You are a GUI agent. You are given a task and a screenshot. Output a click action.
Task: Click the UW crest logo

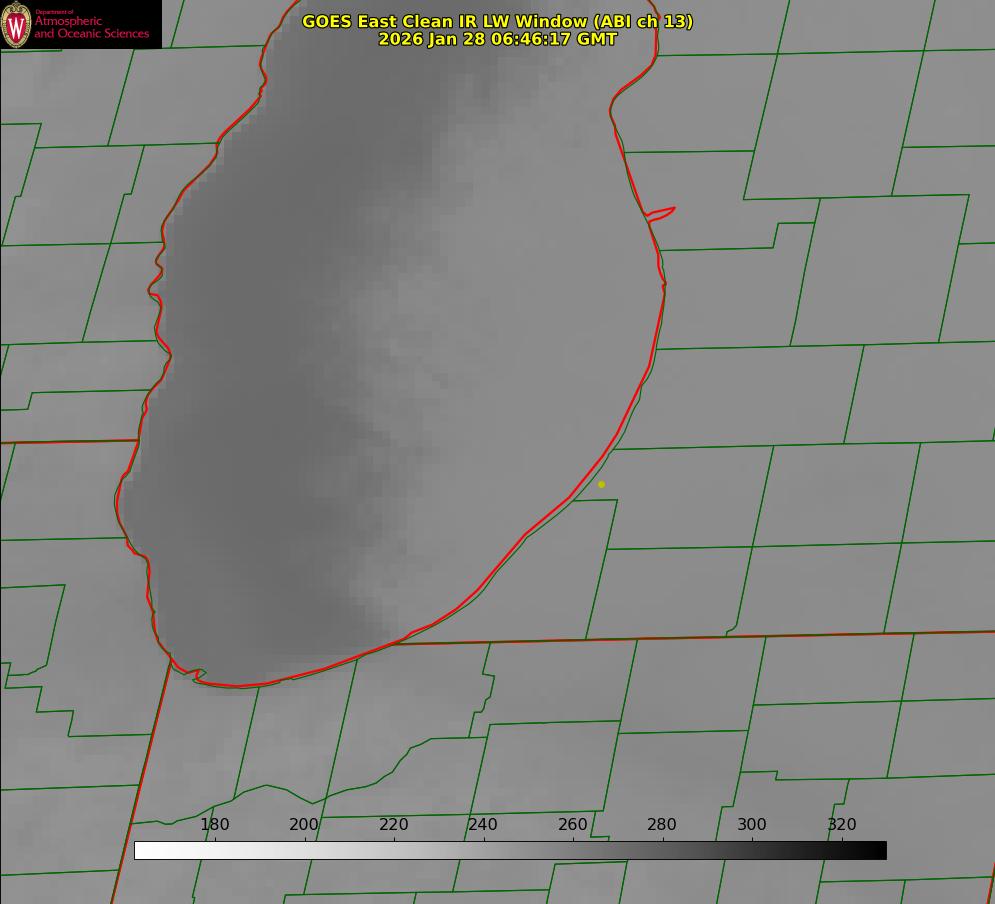pos(17,25)
